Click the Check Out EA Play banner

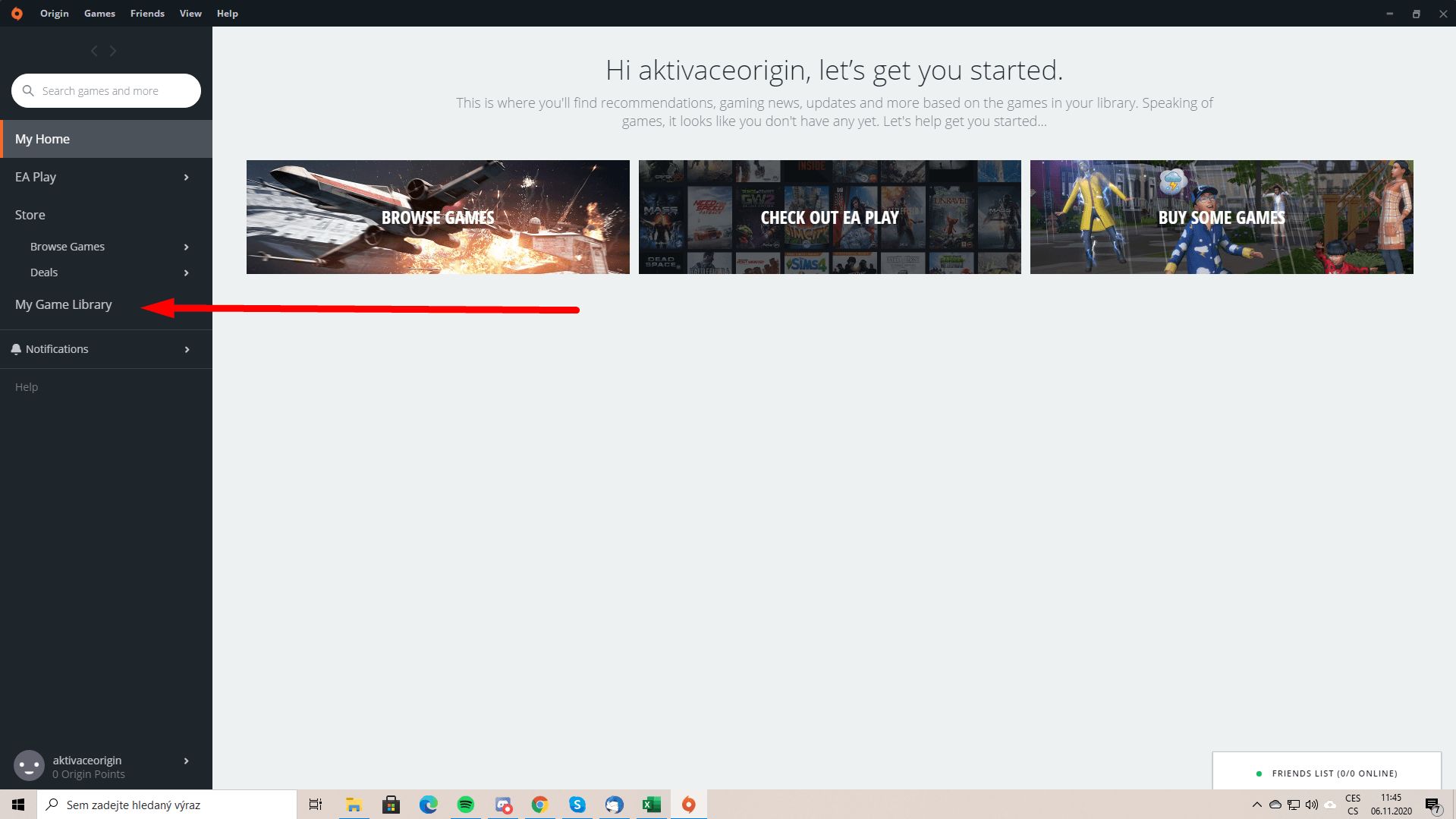[x=829, y=217]
